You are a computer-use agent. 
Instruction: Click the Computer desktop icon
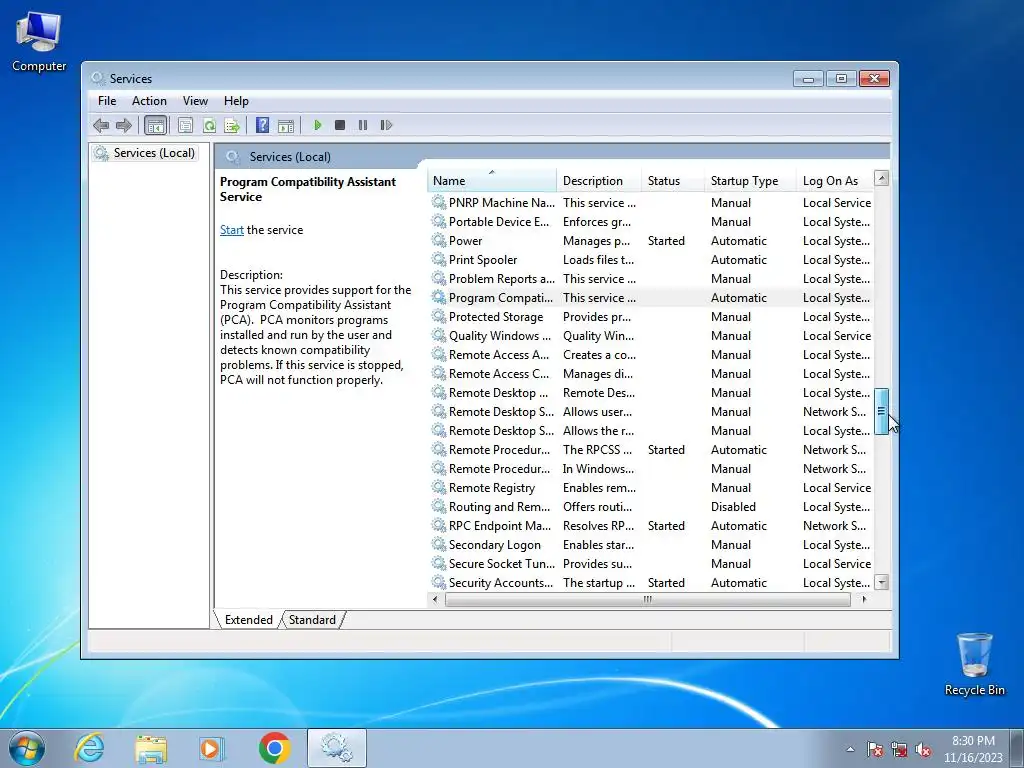[39, 42]
